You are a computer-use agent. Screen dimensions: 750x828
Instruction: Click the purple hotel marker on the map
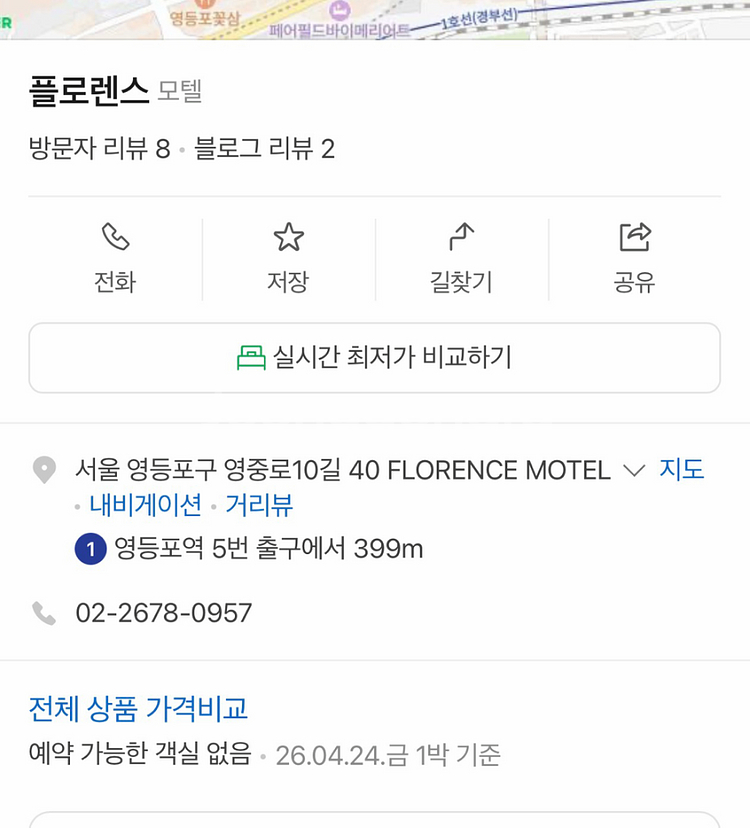(340, 10)
